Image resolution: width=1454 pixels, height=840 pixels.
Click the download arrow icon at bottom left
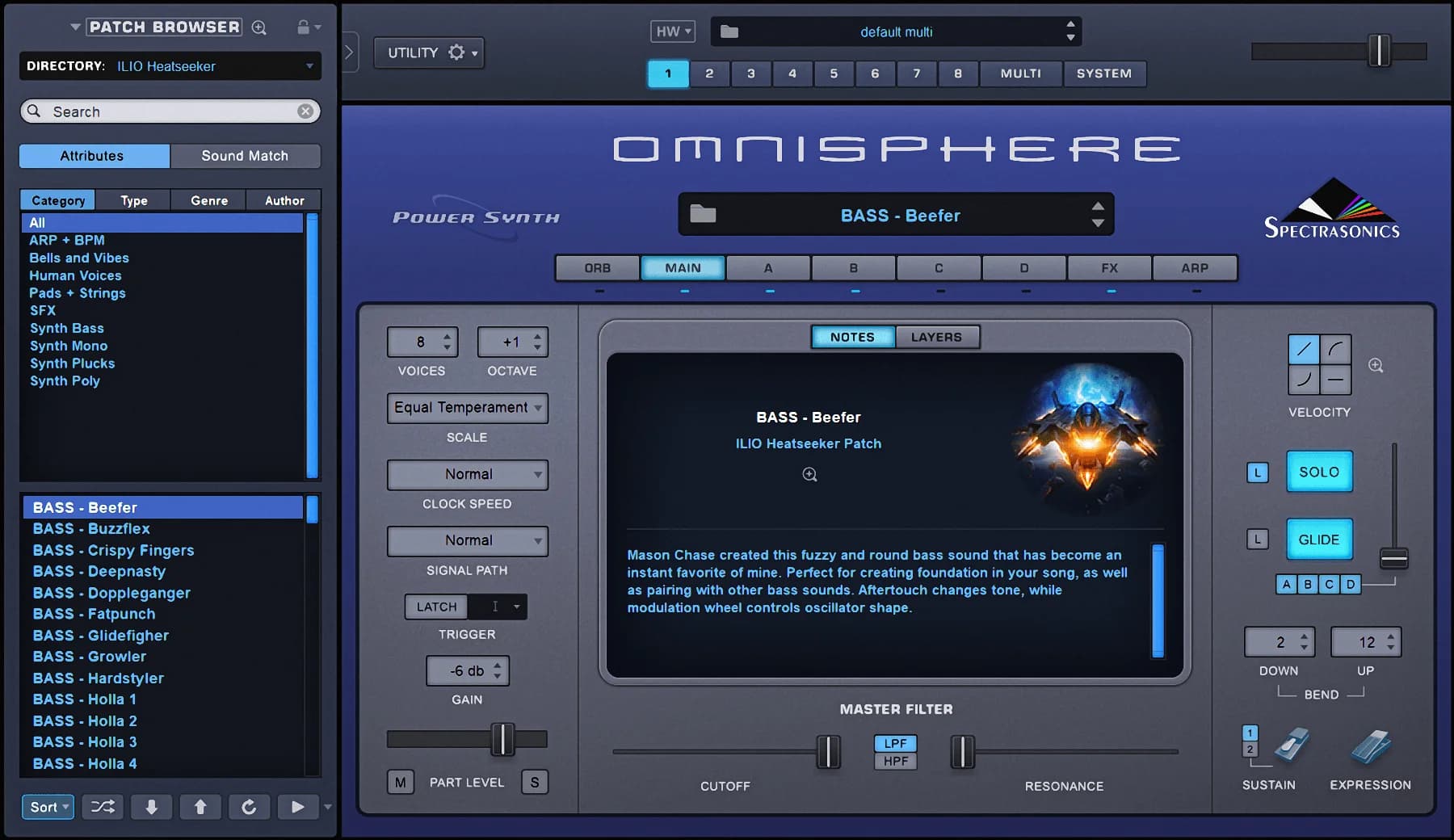pos(151,806)
